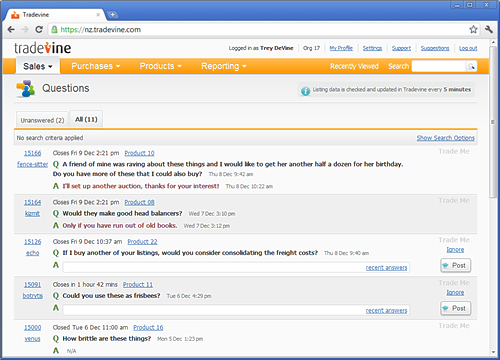Open recent answers for freight question

pos(386,268)
